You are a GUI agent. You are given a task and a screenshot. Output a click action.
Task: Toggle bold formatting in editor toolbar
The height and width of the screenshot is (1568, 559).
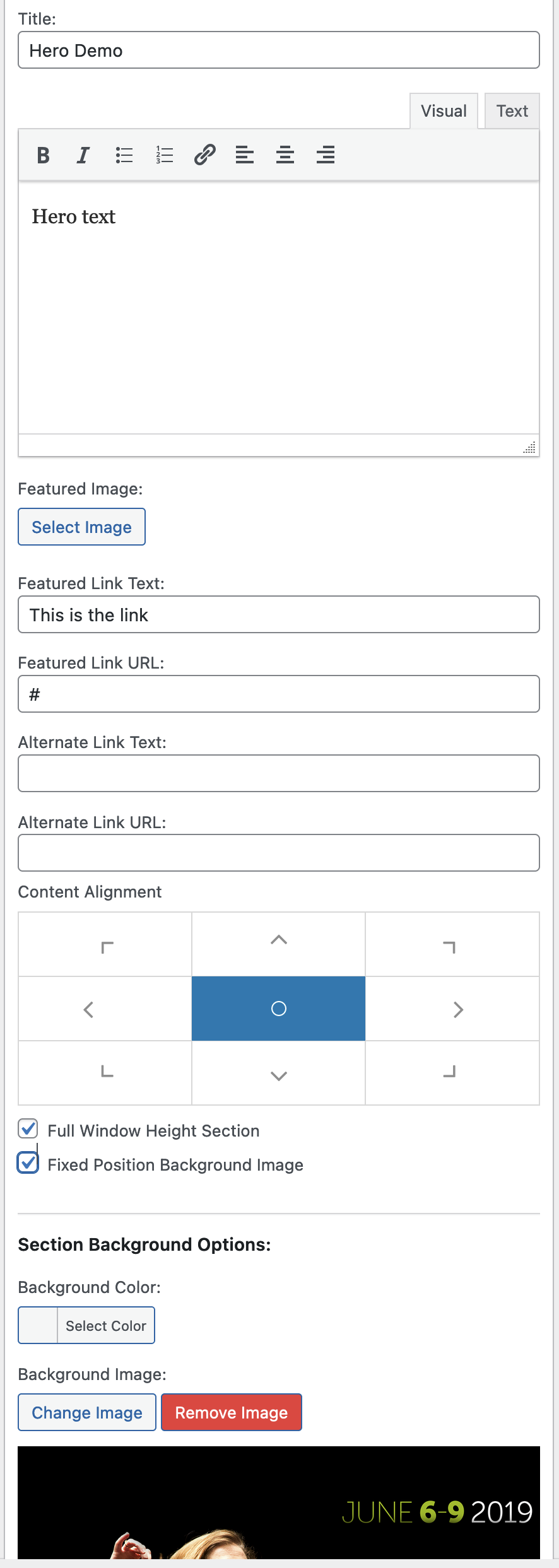(x=43, y=155)
